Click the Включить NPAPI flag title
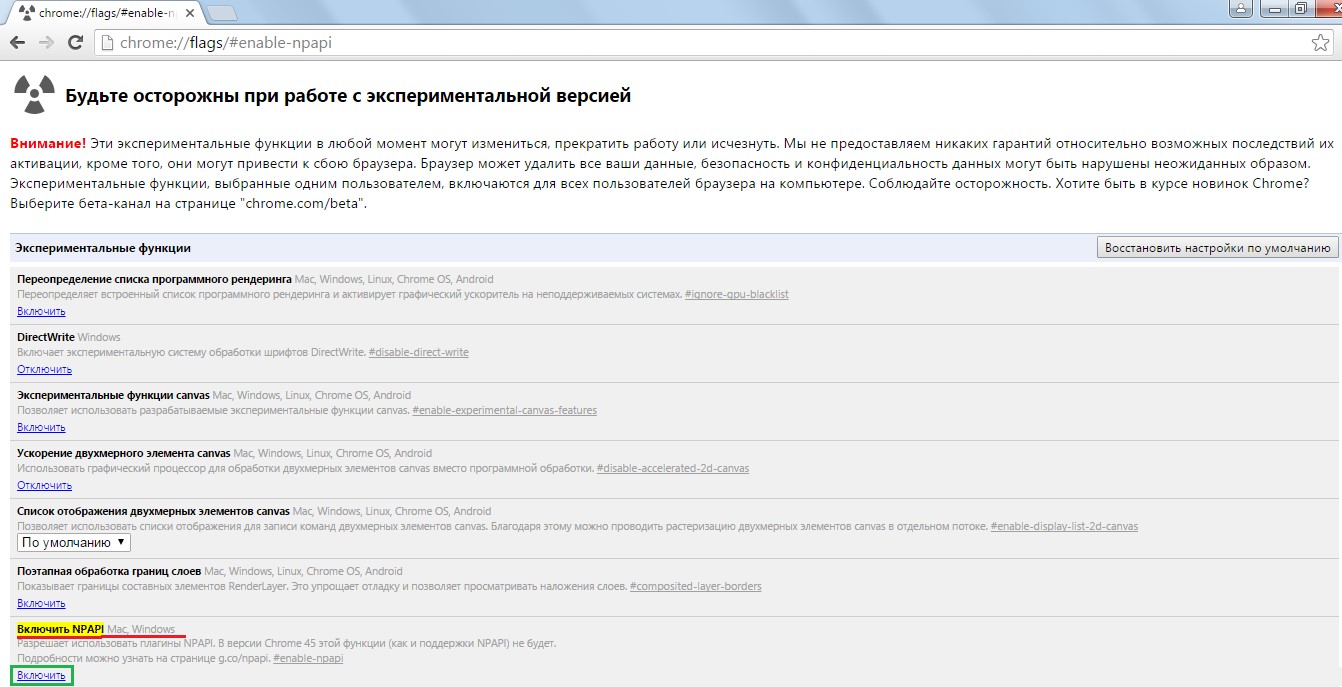 (60, 629)
